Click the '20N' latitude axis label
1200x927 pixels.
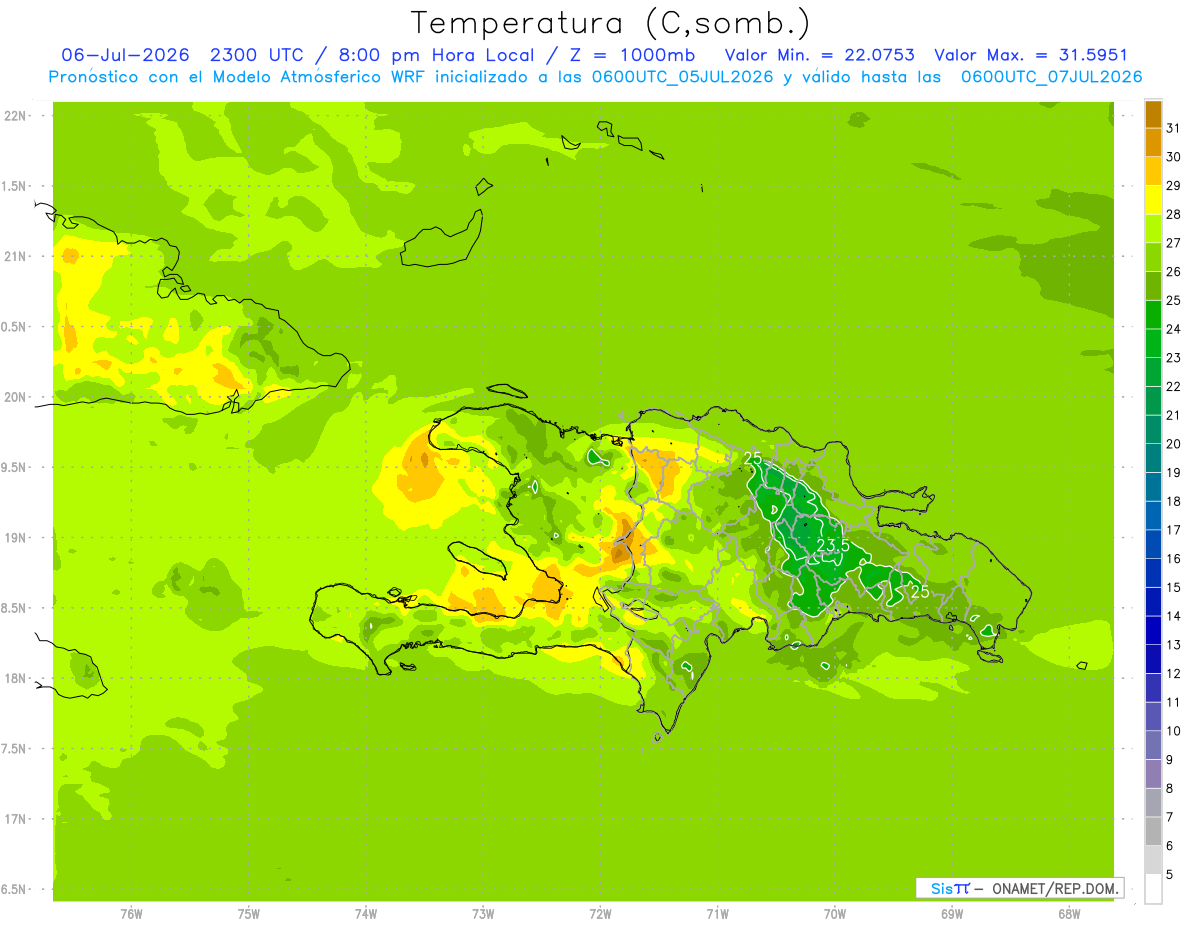click(15, 397)
